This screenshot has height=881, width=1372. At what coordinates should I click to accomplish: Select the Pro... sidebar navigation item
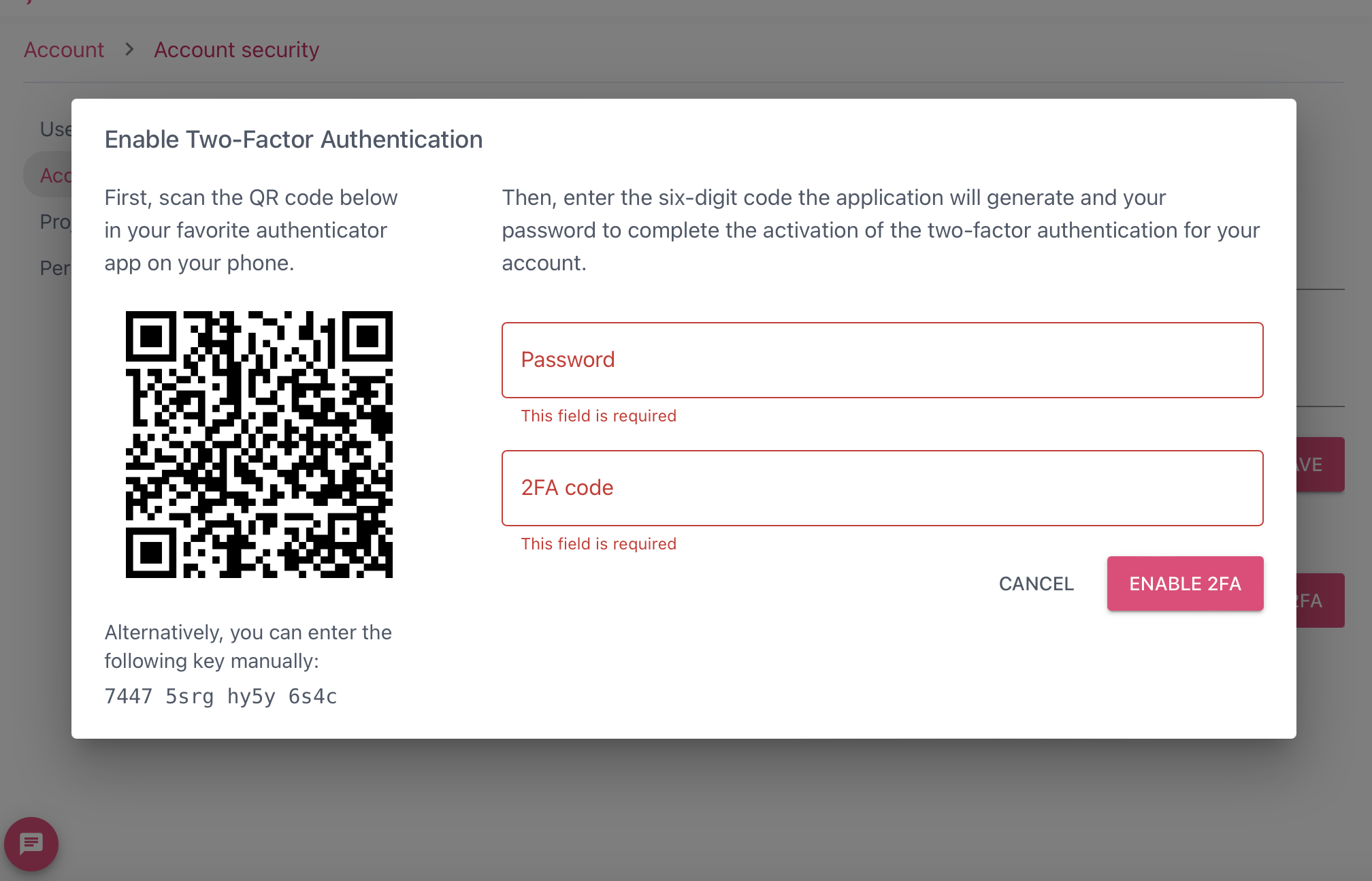tap(56, 221)
